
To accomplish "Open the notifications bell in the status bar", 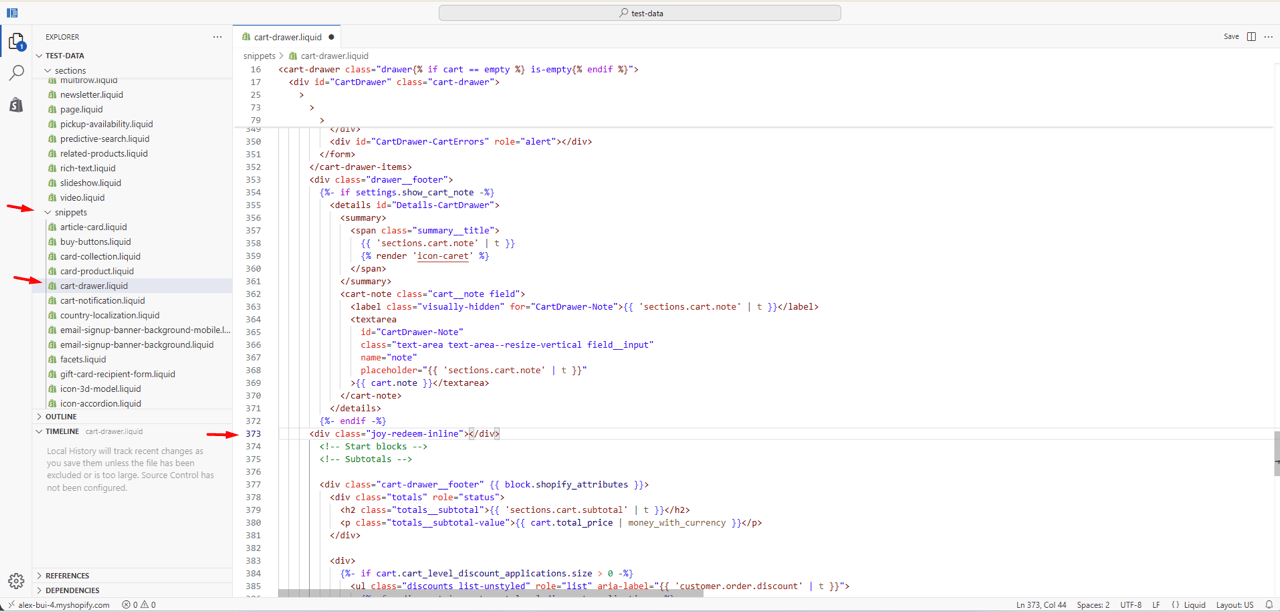I will click(x=1268, y=605).
